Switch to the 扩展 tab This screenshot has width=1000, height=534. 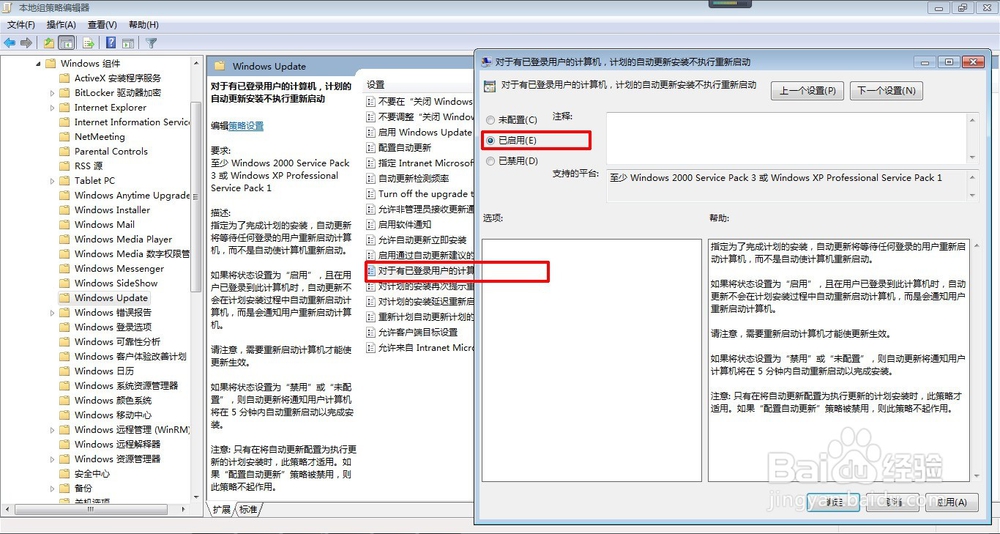(x=221, y=509)
